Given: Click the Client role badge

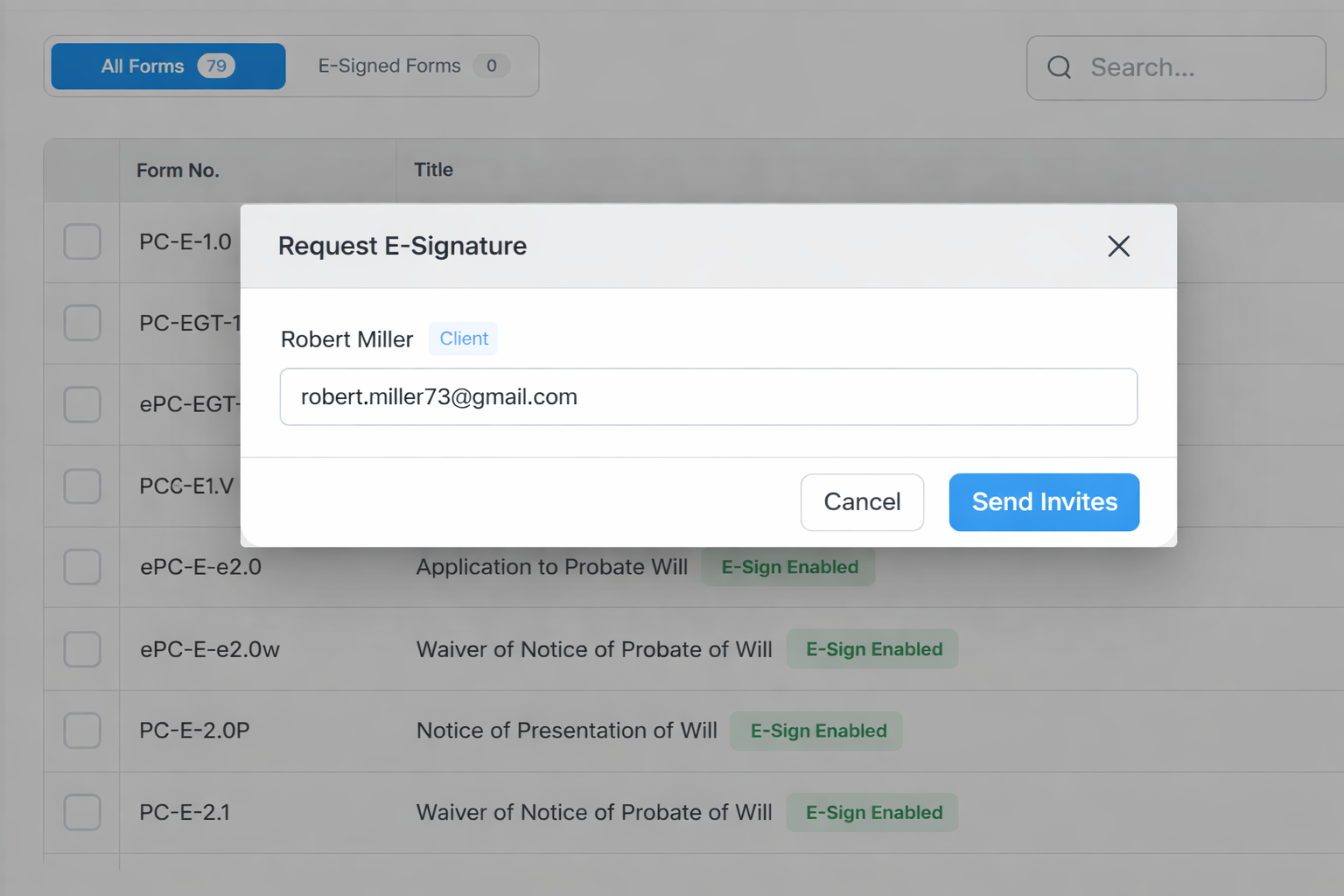Looking at the screenshot, I should [x=463, y=339].
